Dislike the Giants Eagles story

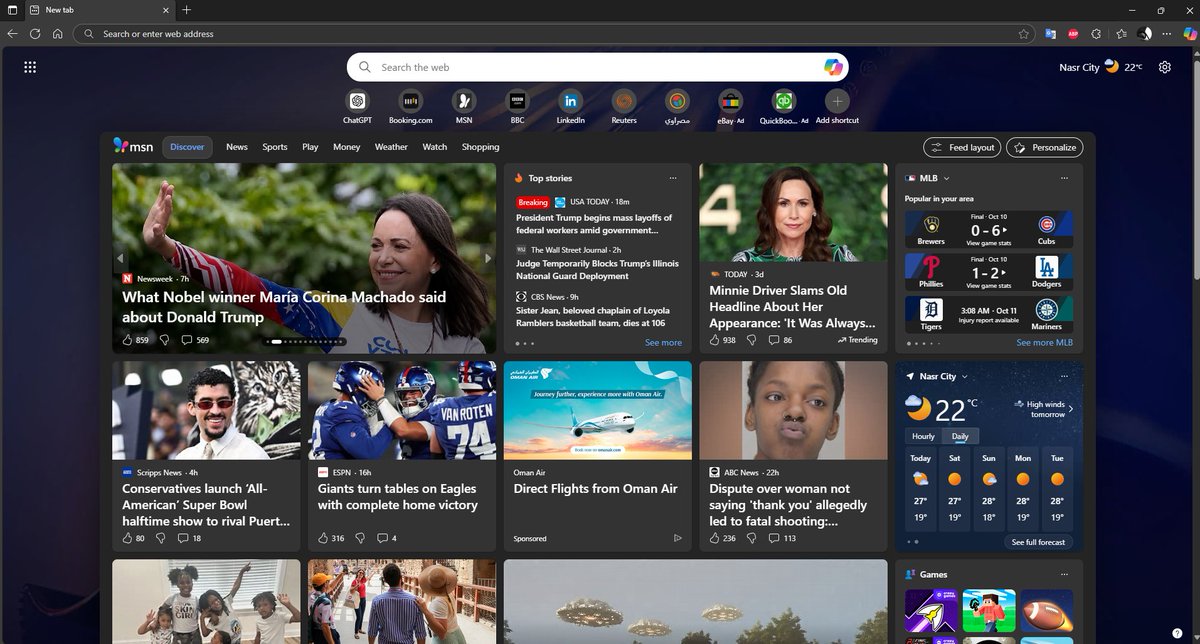pos(361,538)
